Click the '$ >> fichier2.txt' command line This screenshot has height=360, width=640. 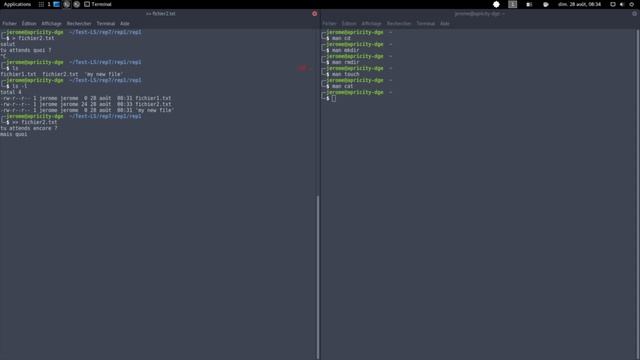pos(32,122)
